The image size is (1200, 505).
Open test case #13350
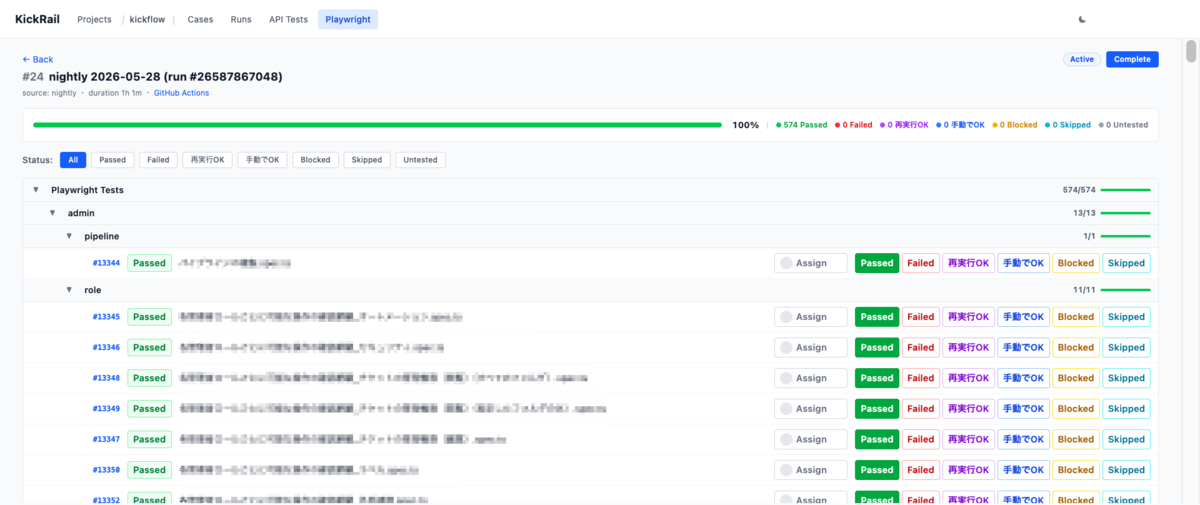[106, 470]
